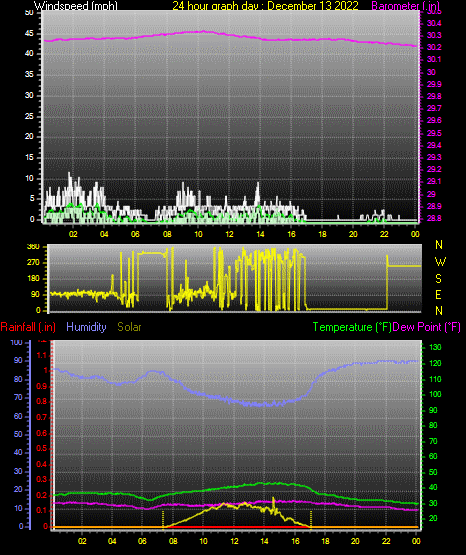This screenshot has width=466, height=555.
Task: Click the 06 hour tick under bottom graph
Action: 142,541
